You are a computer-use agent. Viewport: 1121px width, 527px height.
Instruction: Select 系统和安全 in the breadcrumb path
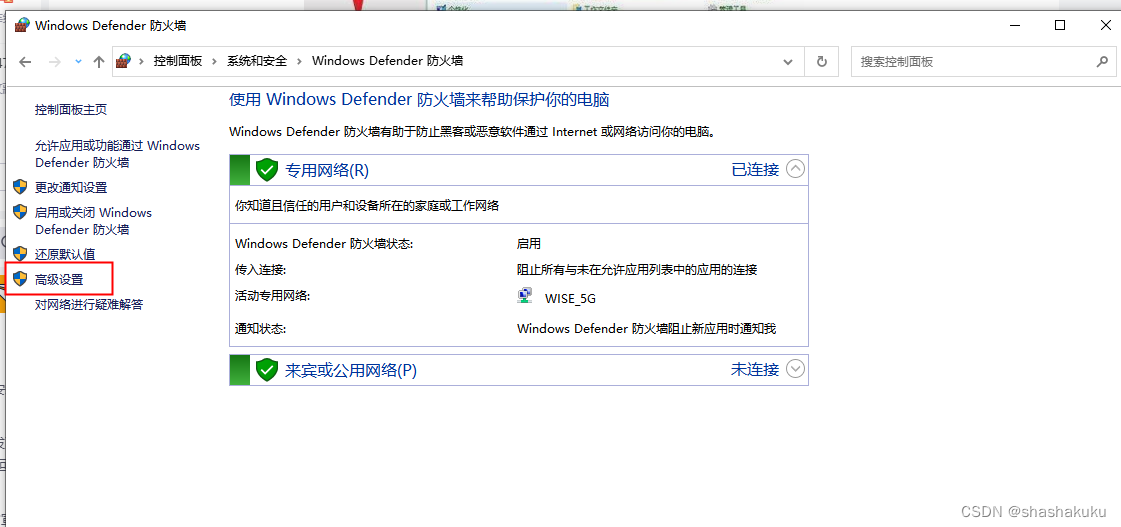257,61
